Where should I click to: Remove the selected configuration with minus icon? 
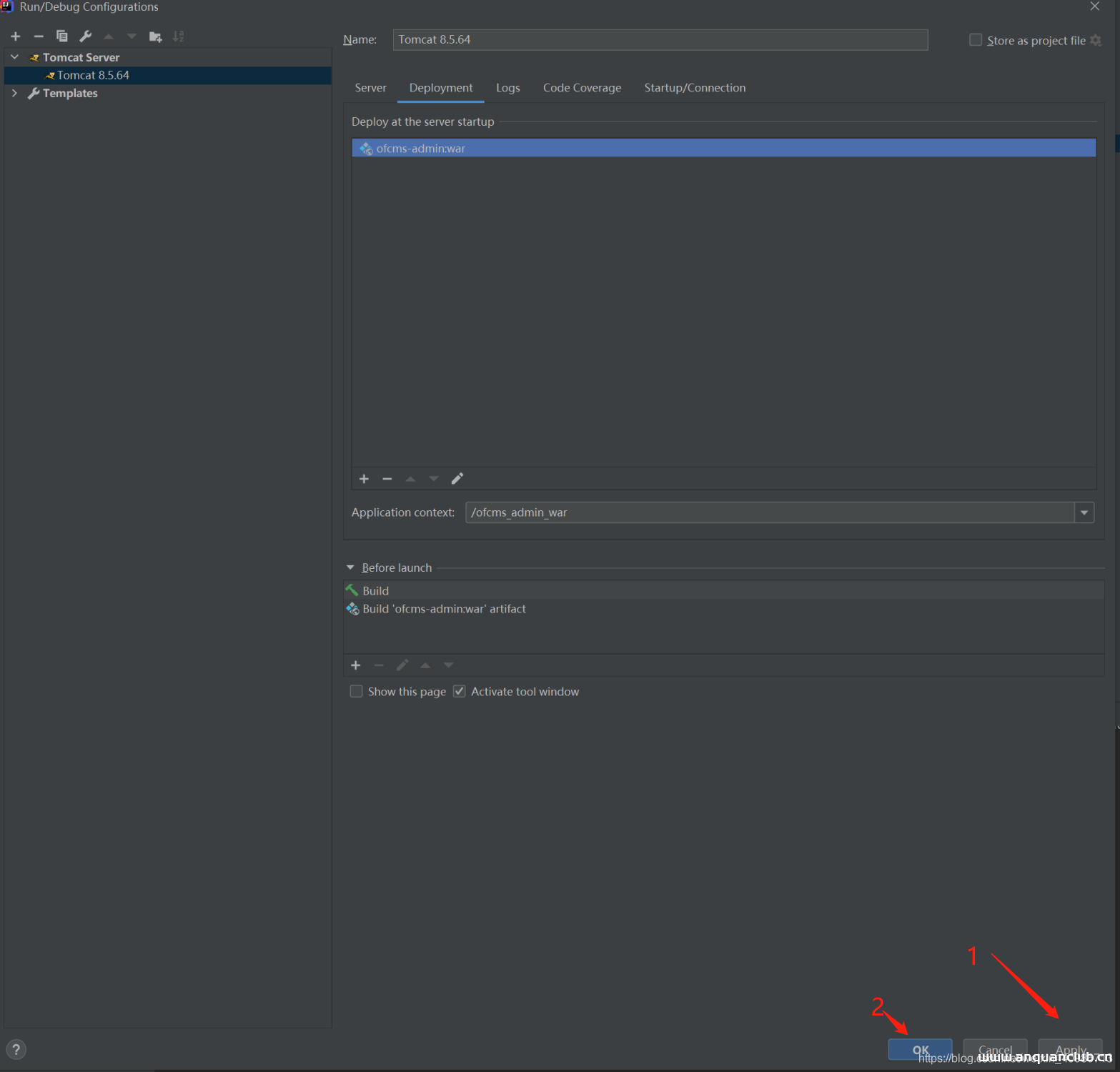[x=39, y=36]
